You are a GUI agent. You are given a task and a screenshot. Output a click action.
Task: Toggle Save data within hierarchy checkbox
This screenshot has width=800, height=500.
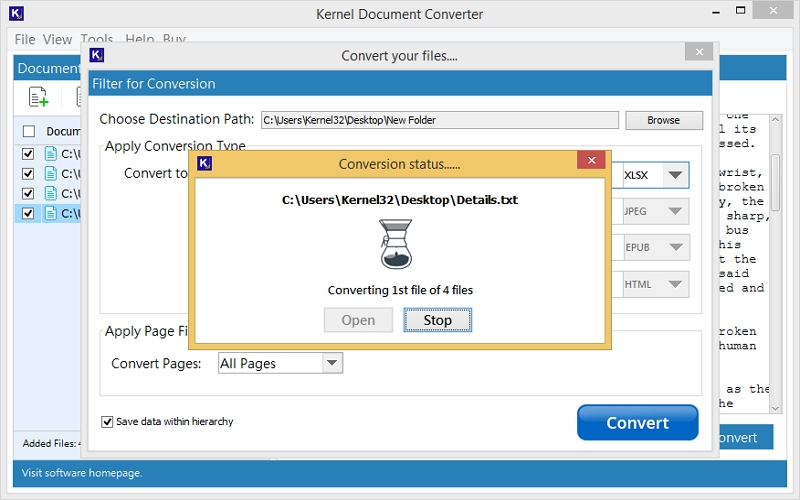tap(107, 422)
